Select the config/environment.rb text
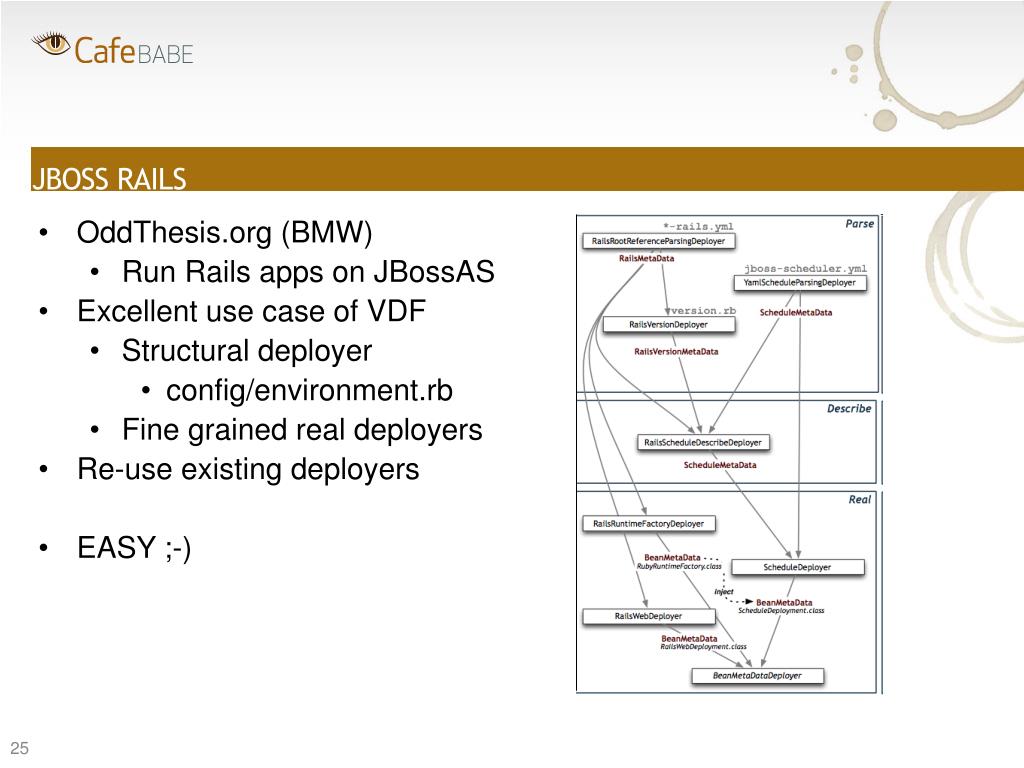This screenshot has width=1024, height=768. [x=310, y=391]
